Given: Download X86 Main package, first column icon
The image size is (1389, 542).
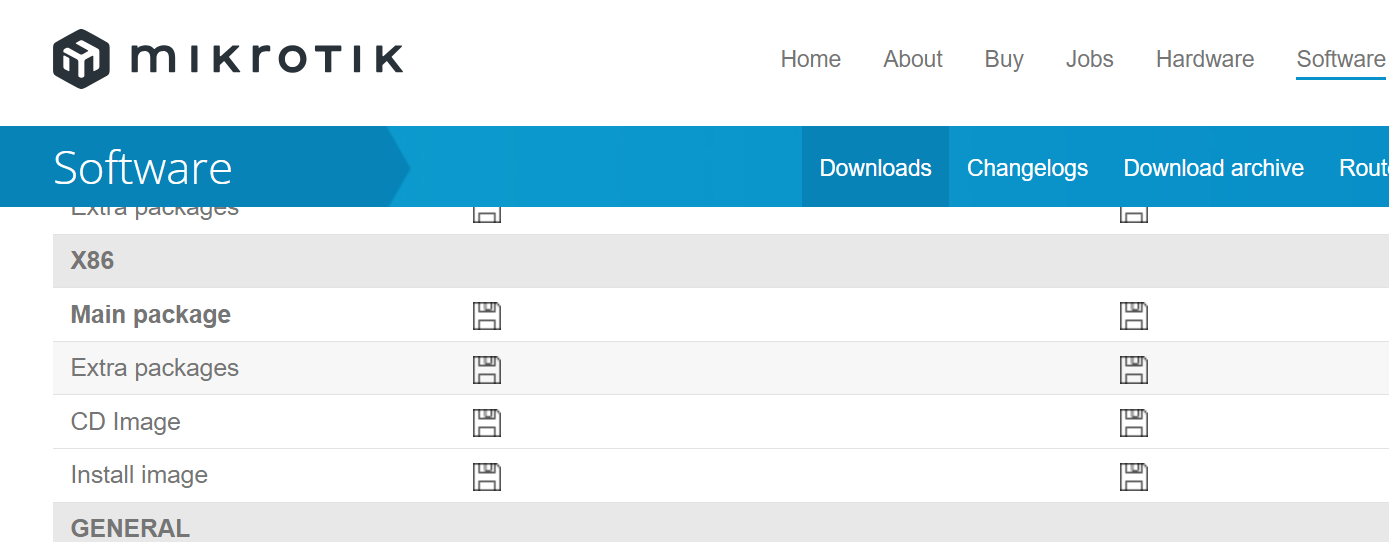Looking at the screenshot, I should coord(487,316).
